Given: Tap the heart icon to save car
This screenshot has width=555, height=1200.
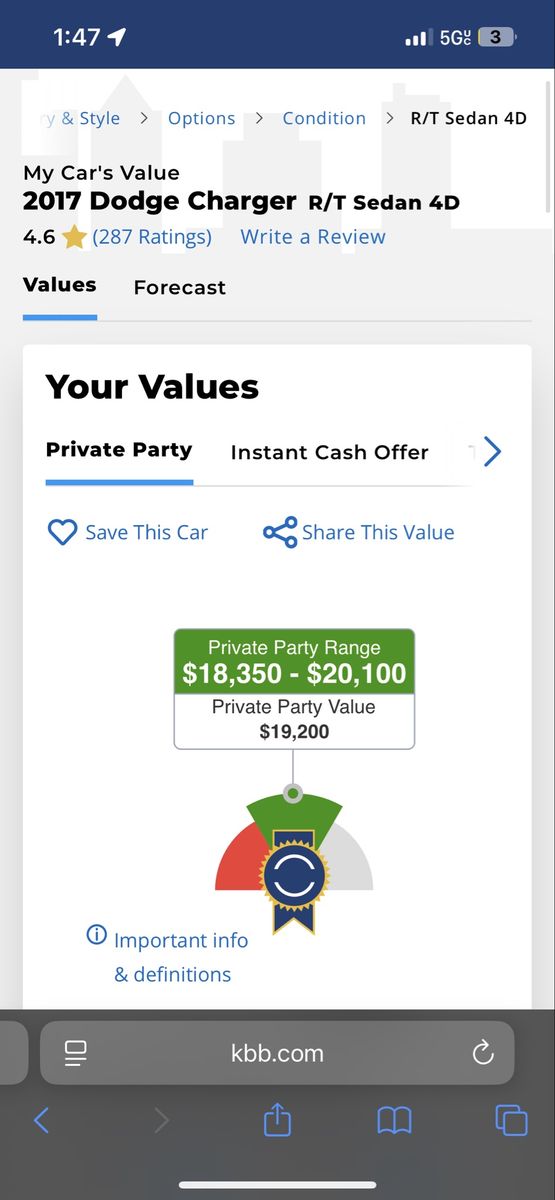Looking at the screenshot, I should [62, 532].
